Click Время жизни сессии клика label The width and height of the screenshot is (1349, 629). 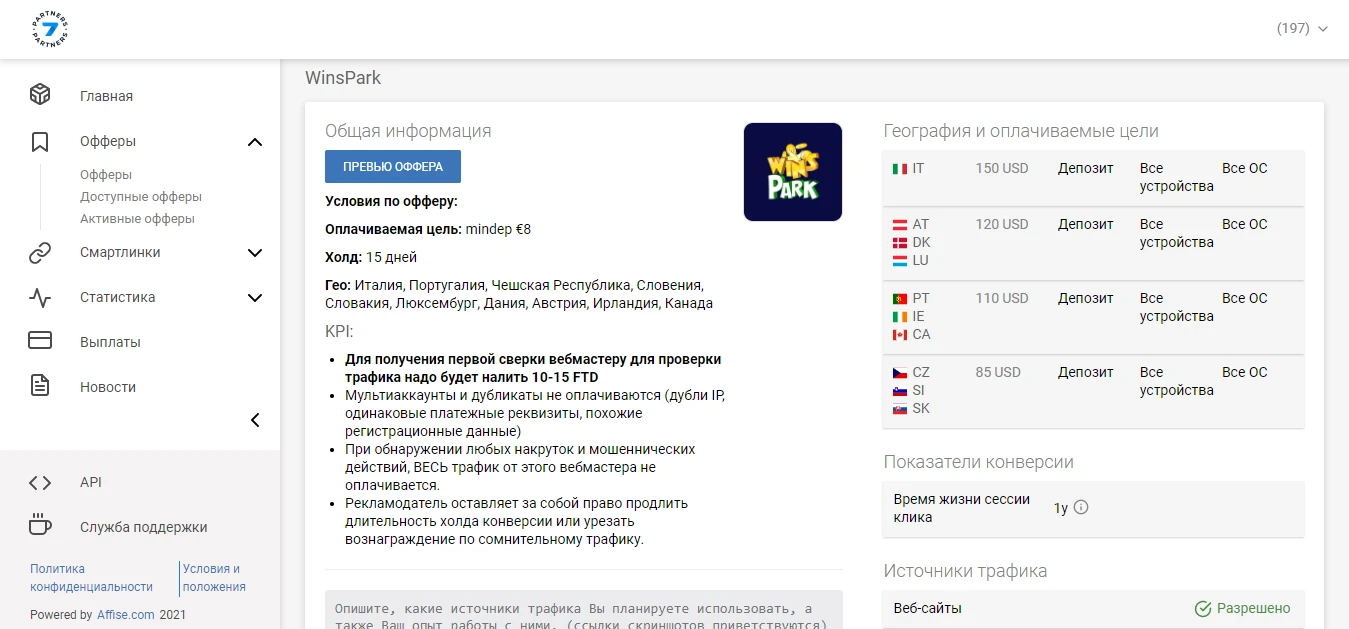pos(961,508)
